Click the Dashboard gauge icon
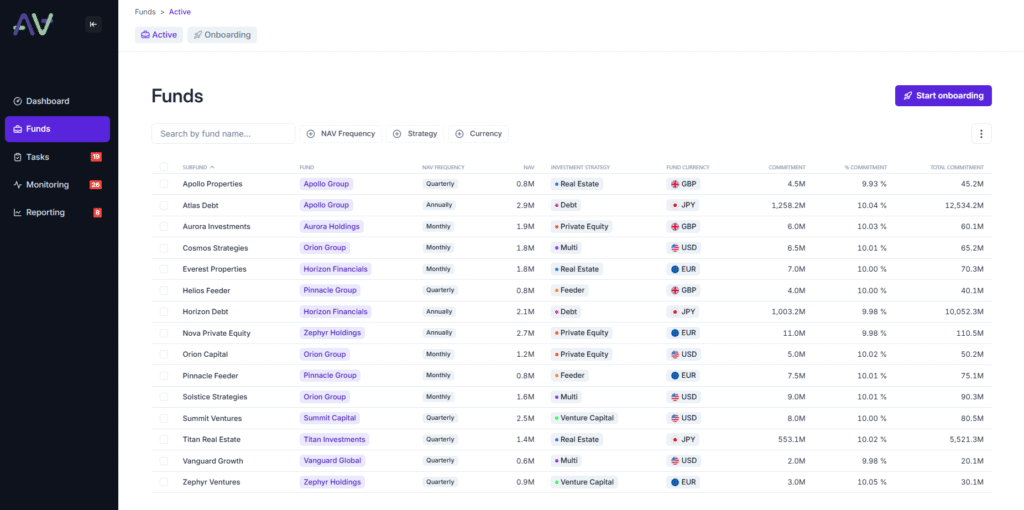The height and width of the screenshot is (510, 1024). click(17, 101)
